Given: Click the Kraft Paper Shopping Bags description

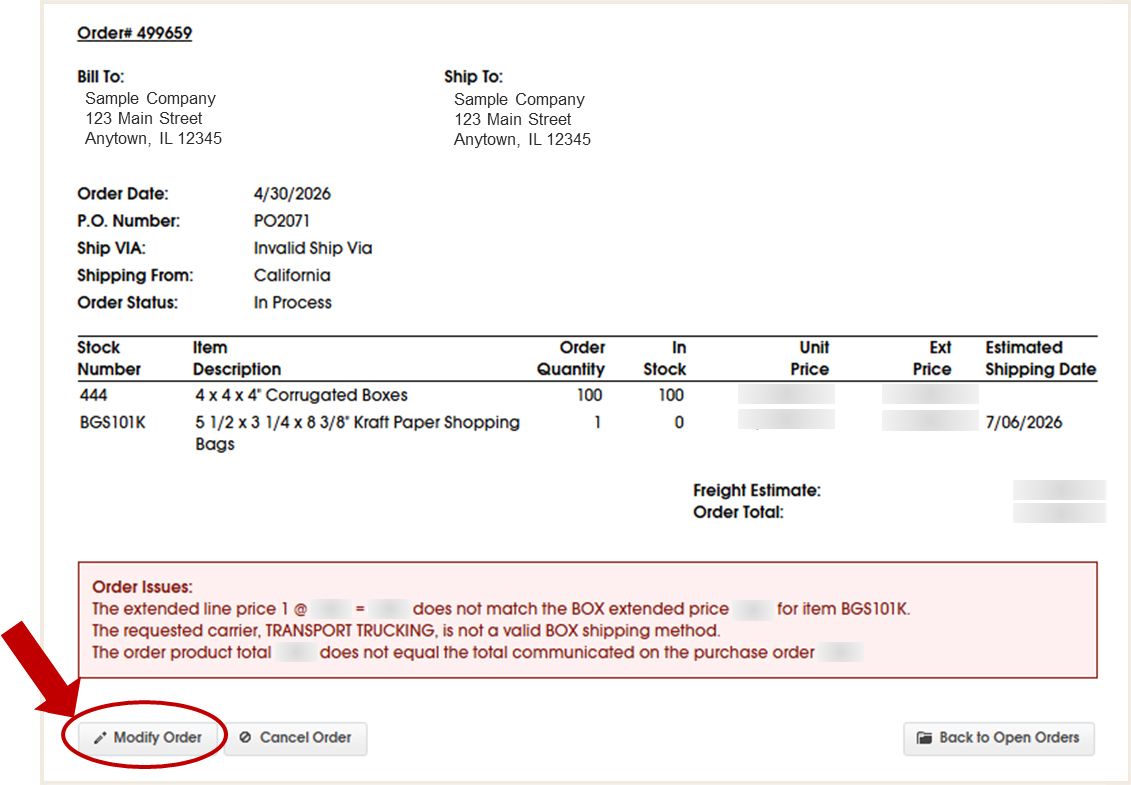Looking at the screenshot, I should point(357,433).
